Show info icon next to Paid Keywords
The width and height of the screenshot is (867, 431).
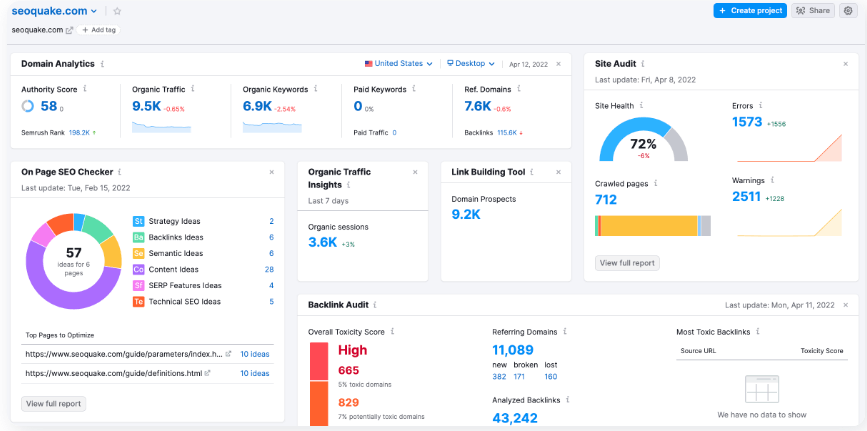click(x=414, y=89)
